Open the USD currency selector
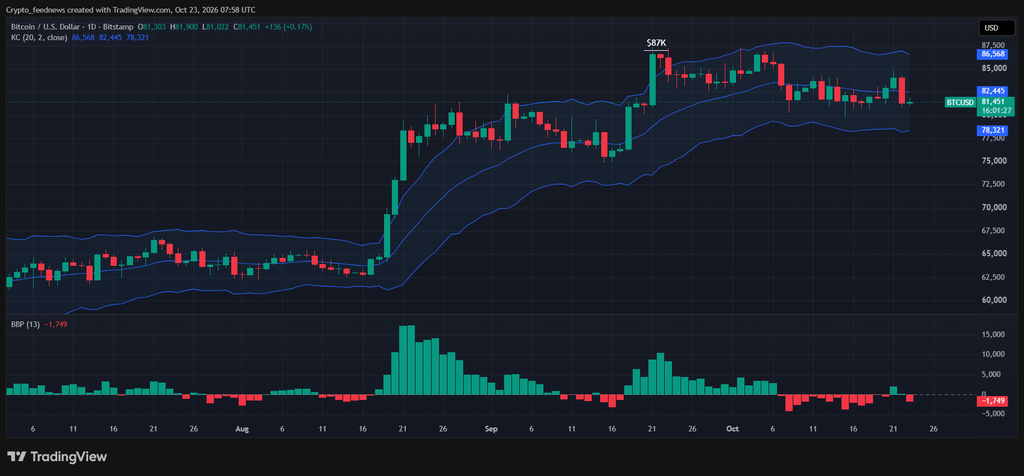The image size is (1024, 476). [997, 27]
